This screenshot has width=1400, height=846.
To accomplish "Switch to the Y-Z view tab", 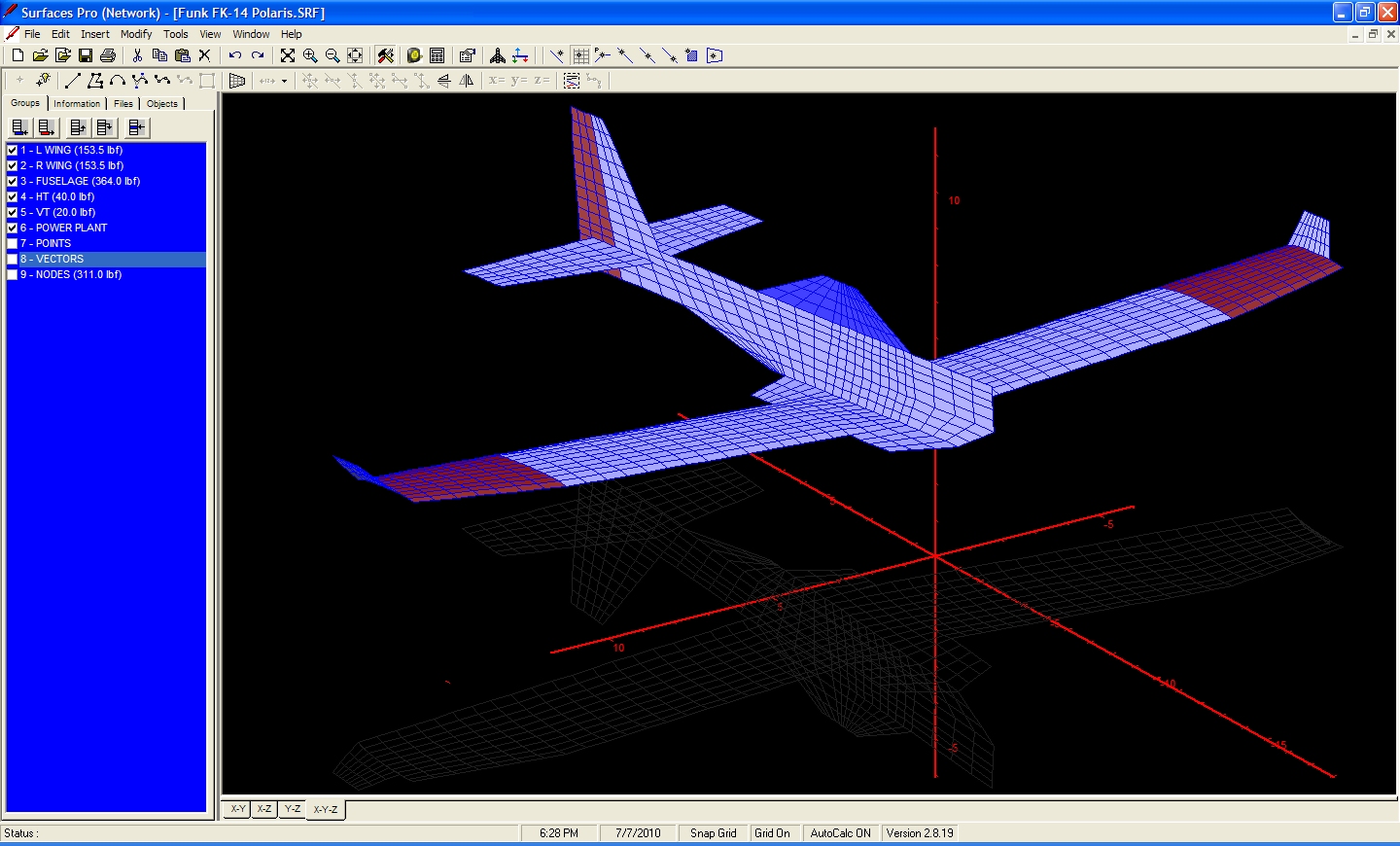I will tap(293, 809).
